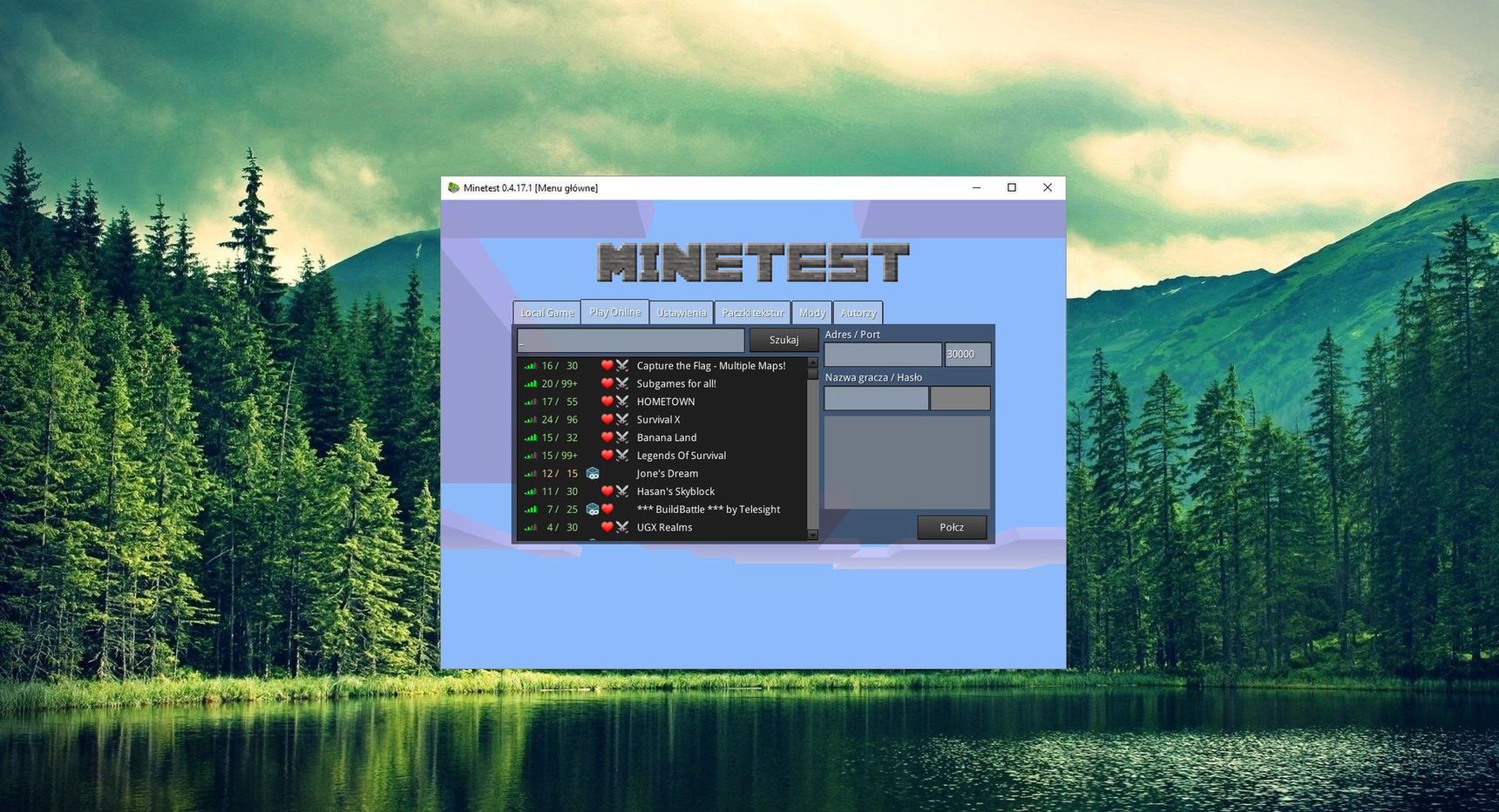Click the crossed swords icon beside Subgames for all!

pos(622,383)
